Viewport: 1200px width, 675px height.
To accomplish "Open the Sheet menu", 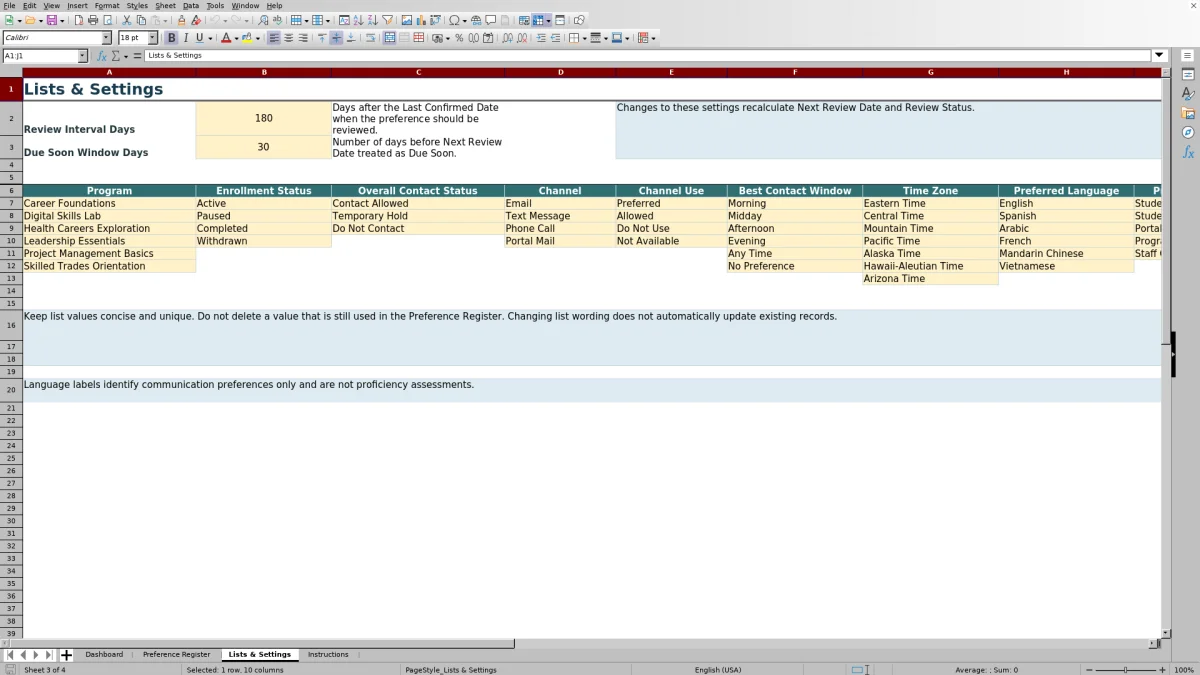I will pos(165,6).
